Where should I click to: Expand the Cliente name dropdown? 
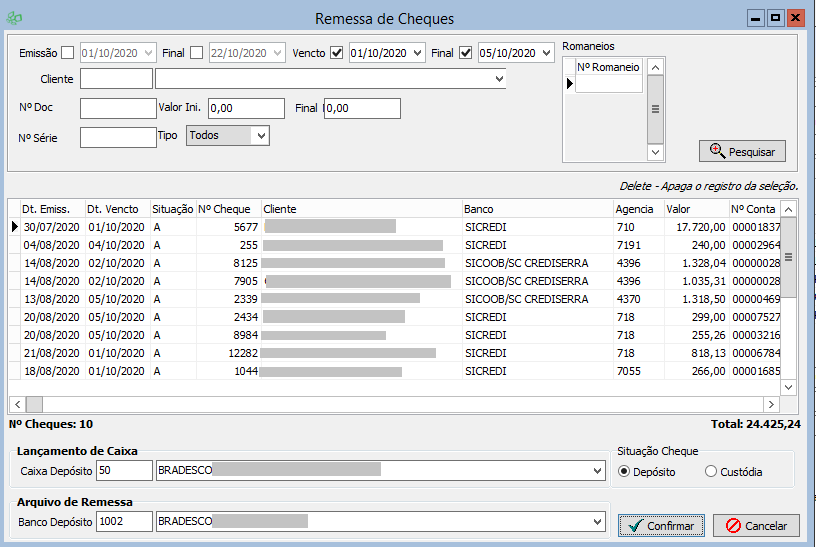pyautogui.click(x=499, y=79)
